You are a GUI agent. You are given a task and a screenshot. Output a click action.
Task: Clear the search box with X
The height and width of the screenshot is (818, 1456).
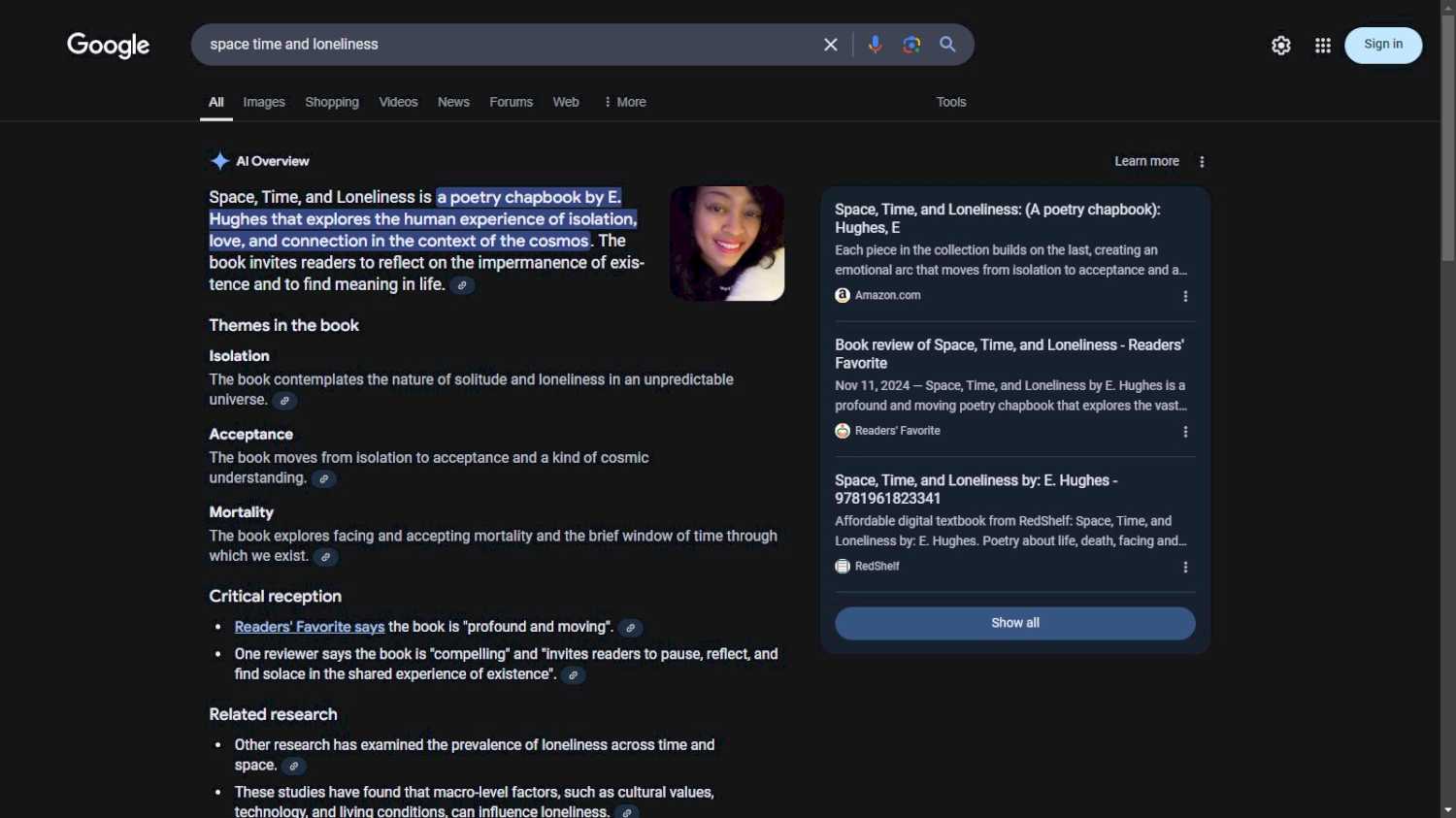pos(831,45)
